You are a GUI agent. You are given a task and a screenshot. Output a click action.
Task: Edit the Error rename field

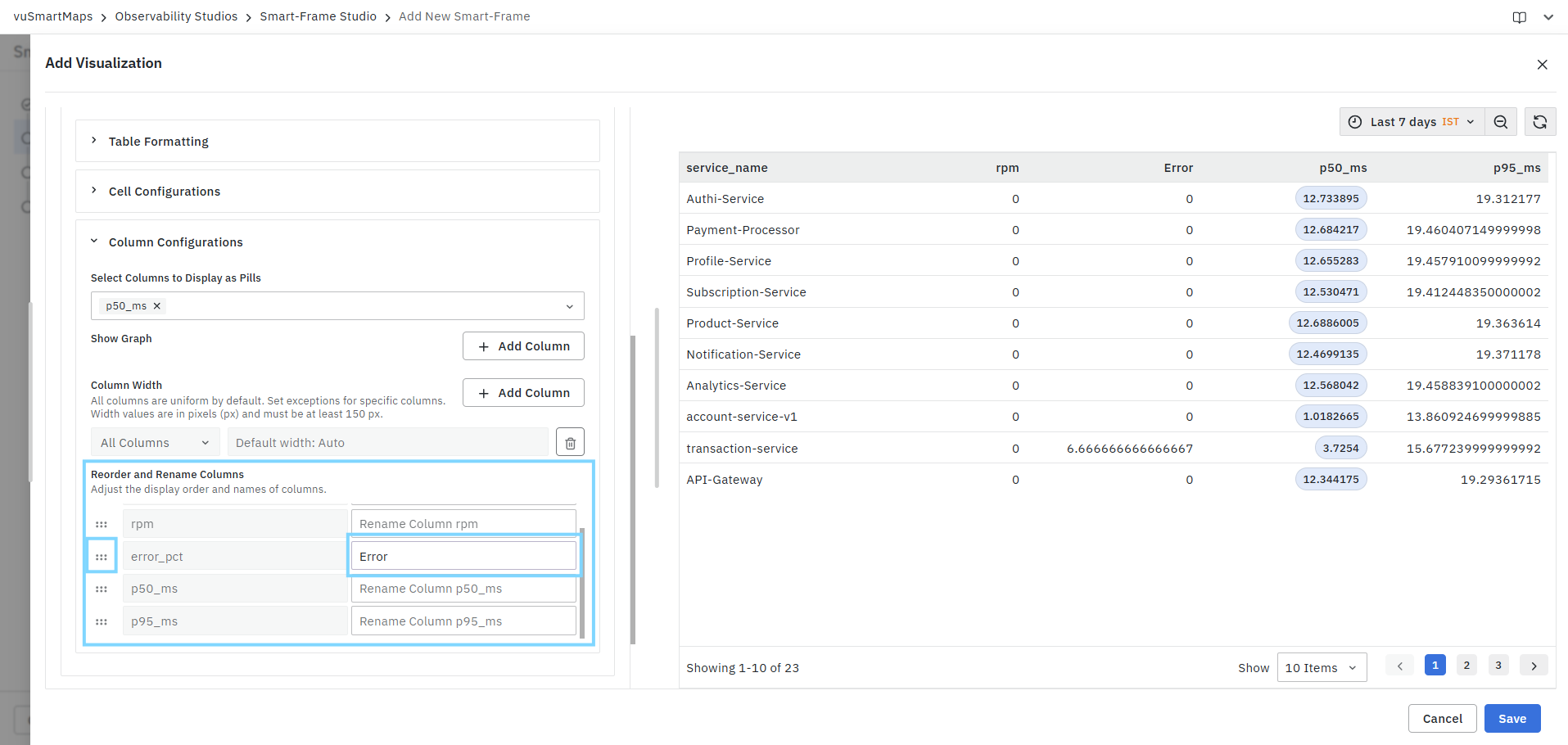point(463,557)
